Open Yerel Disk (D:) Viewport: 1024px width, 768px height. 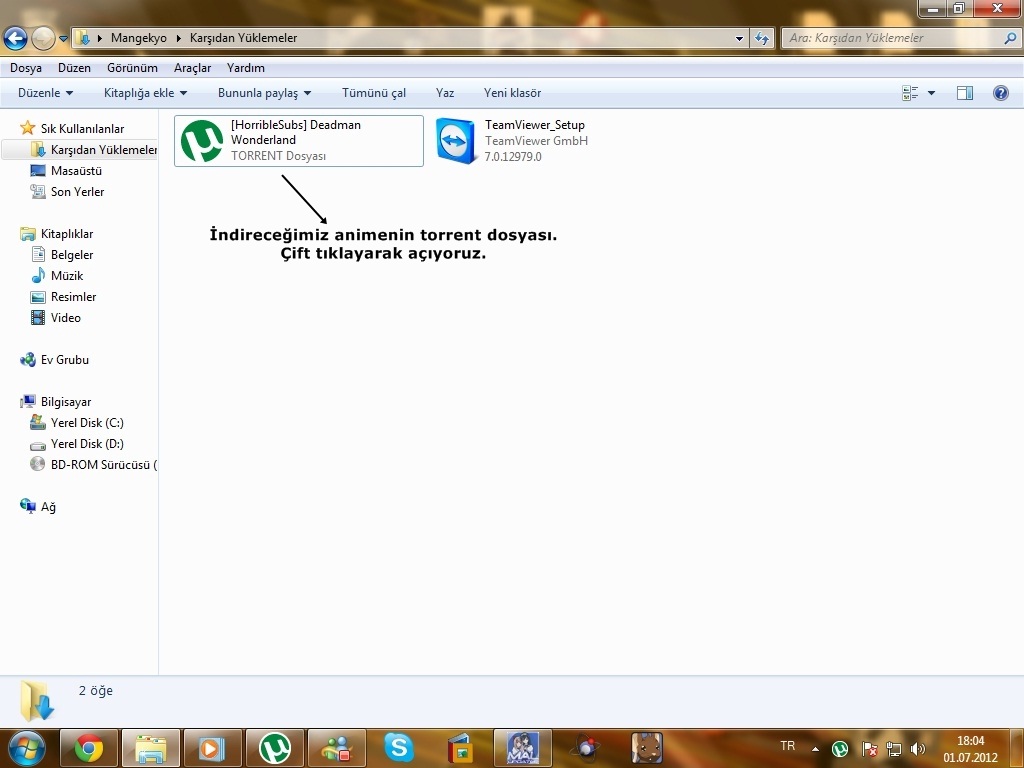point(87,443)
